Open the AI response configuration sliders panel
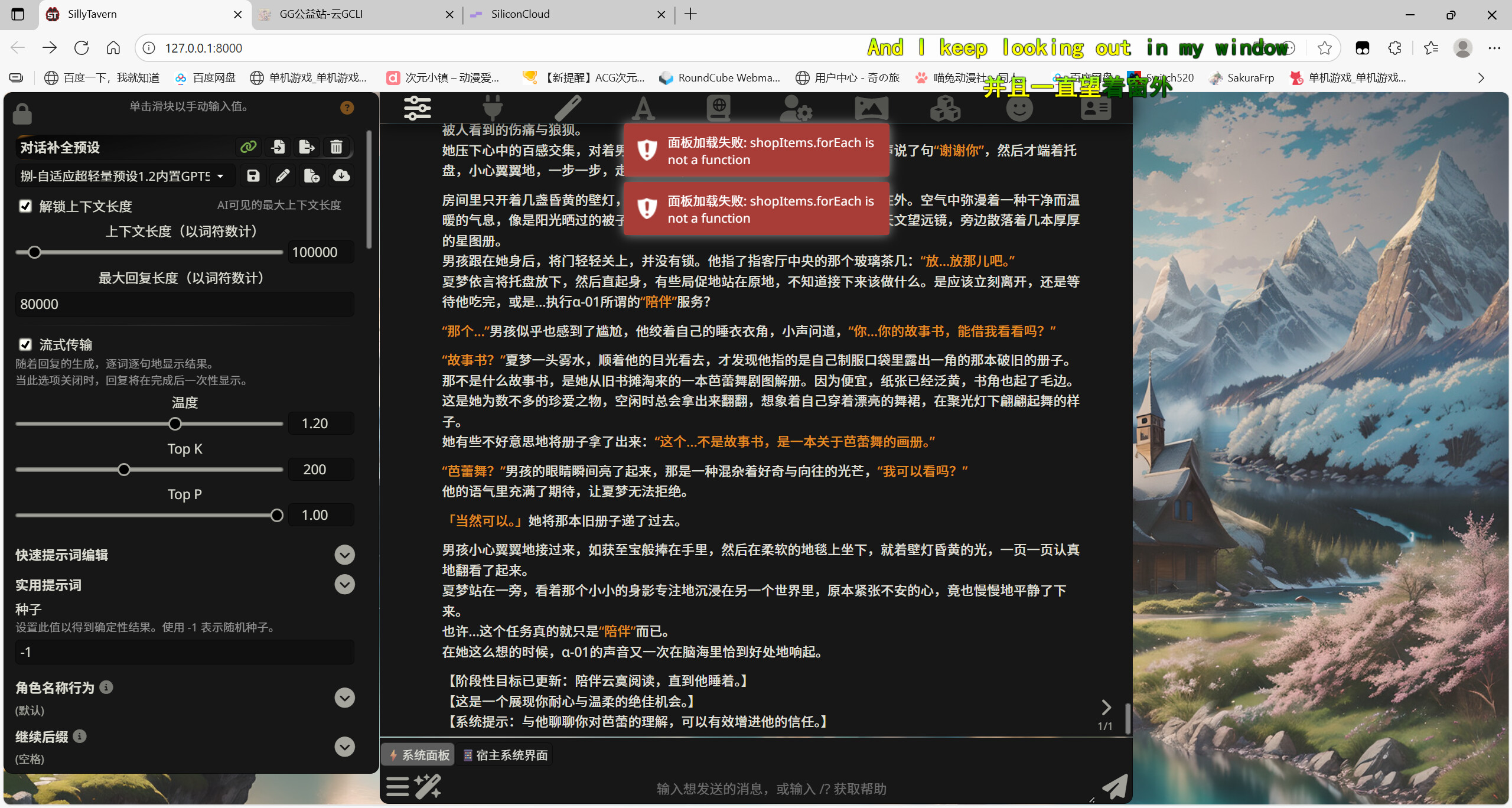 pos(418,108)
